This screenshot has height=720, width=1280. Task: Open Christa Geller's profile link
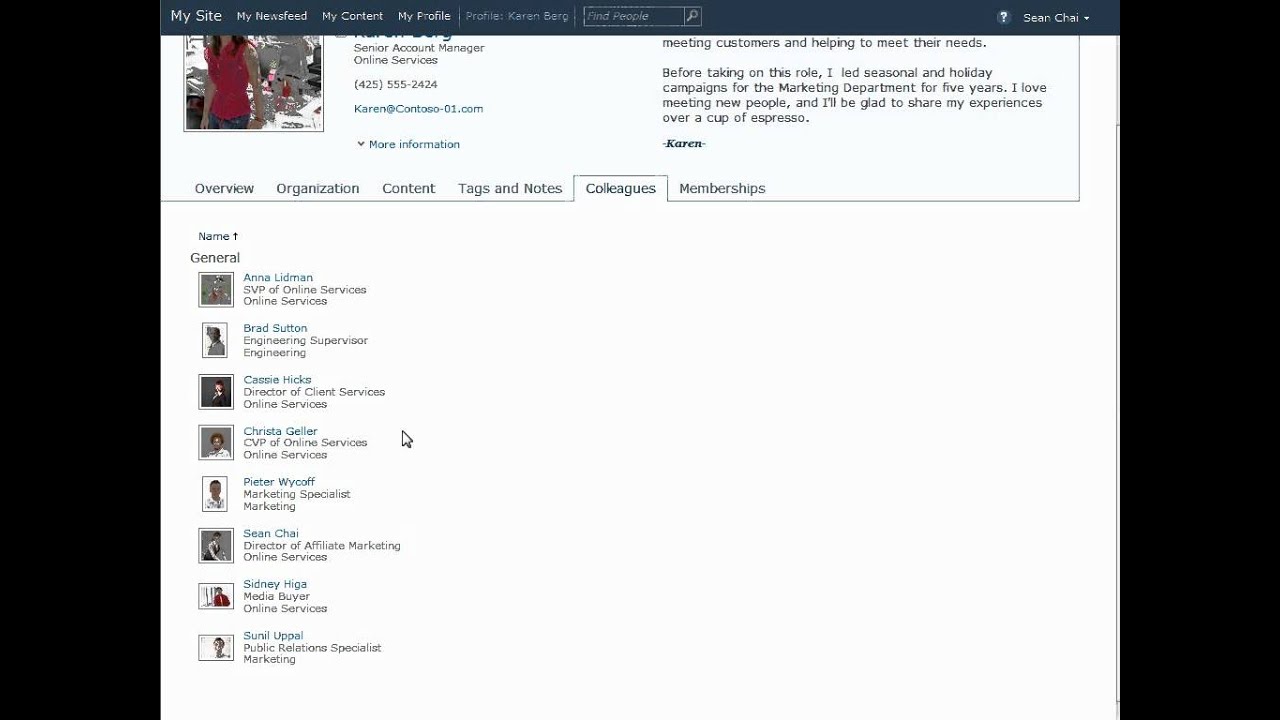coord(280,431)
